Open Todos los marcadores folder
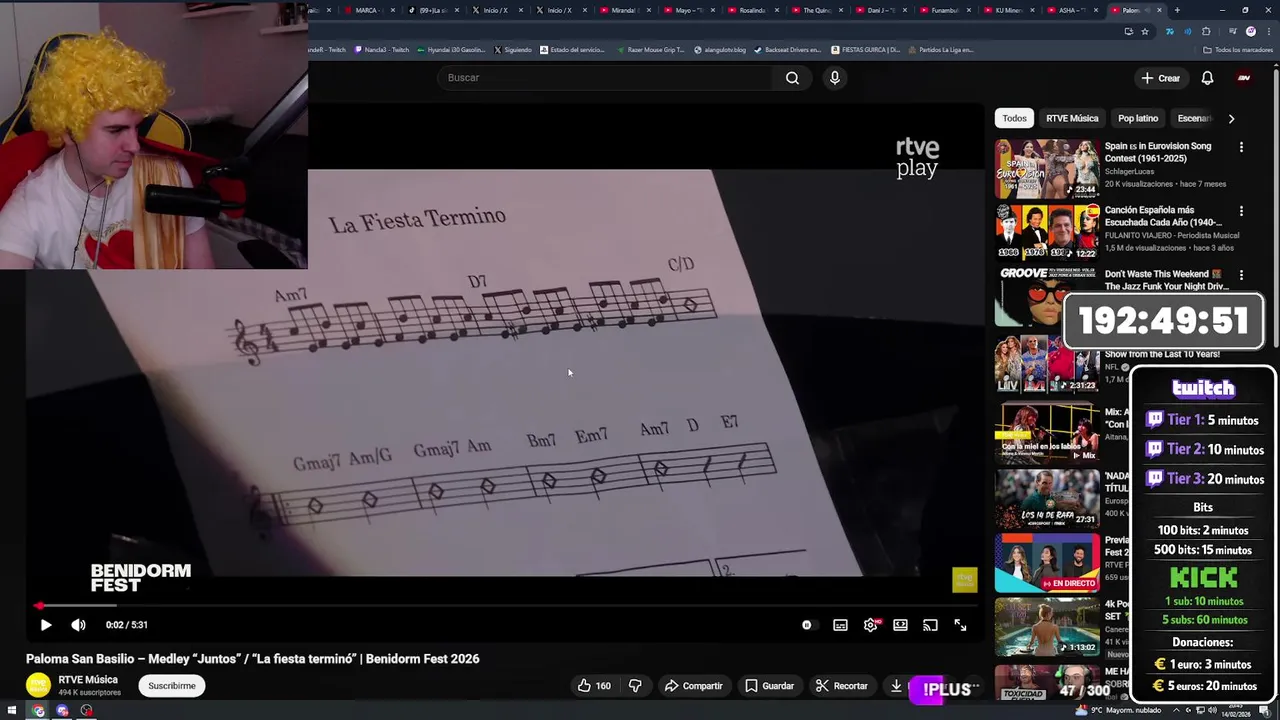The width and height of the screenshot is (1280, 720). tap(1239, 50)
